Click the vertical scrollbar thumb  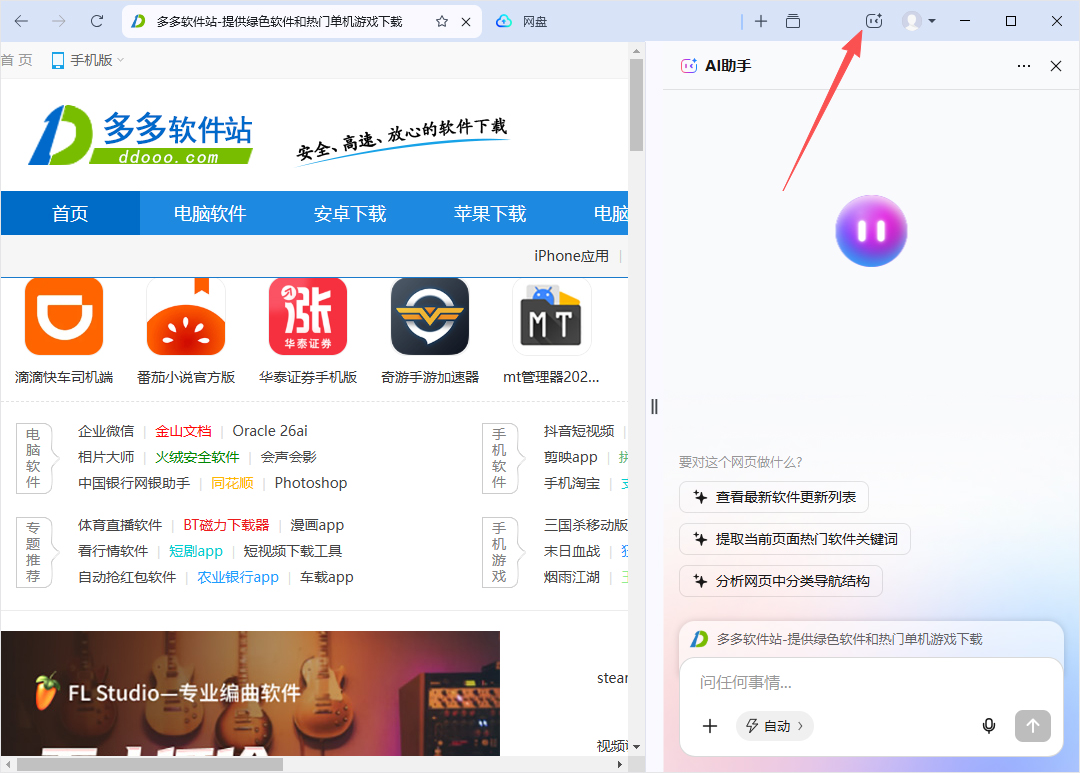pyautogui.click(x=636, y=105)
